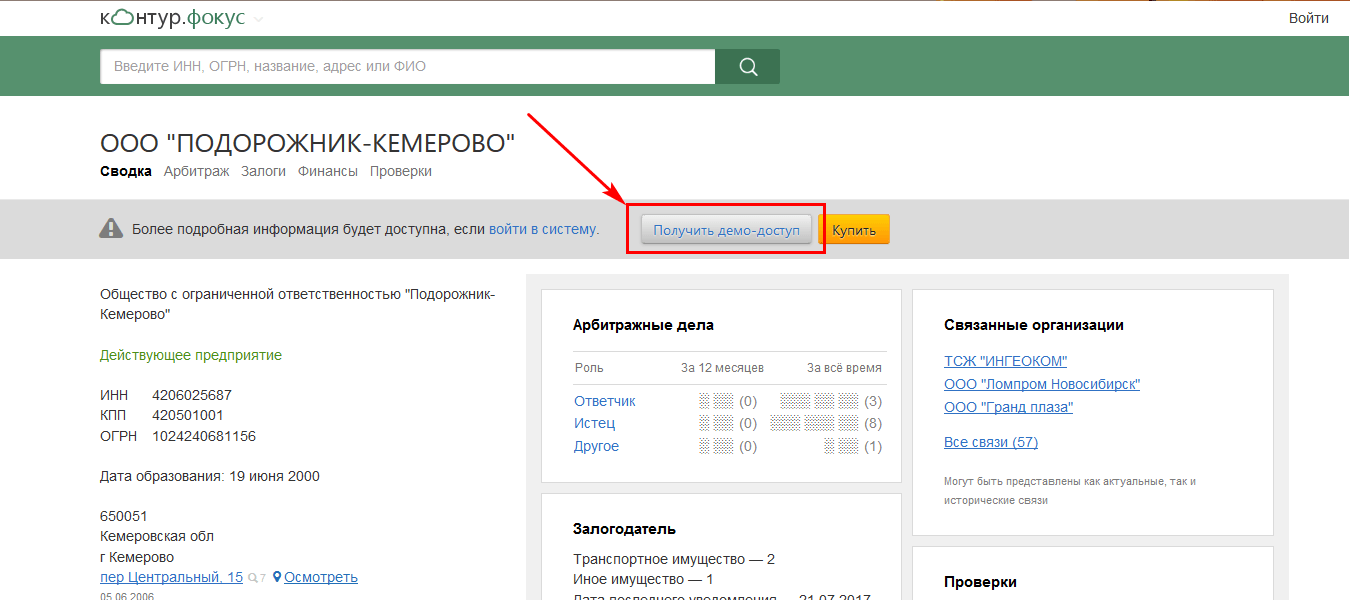Click the За 12 месяцев column header
This screenshot has height=600, width=1350.
pyautogui.click(x=722, y=368)
